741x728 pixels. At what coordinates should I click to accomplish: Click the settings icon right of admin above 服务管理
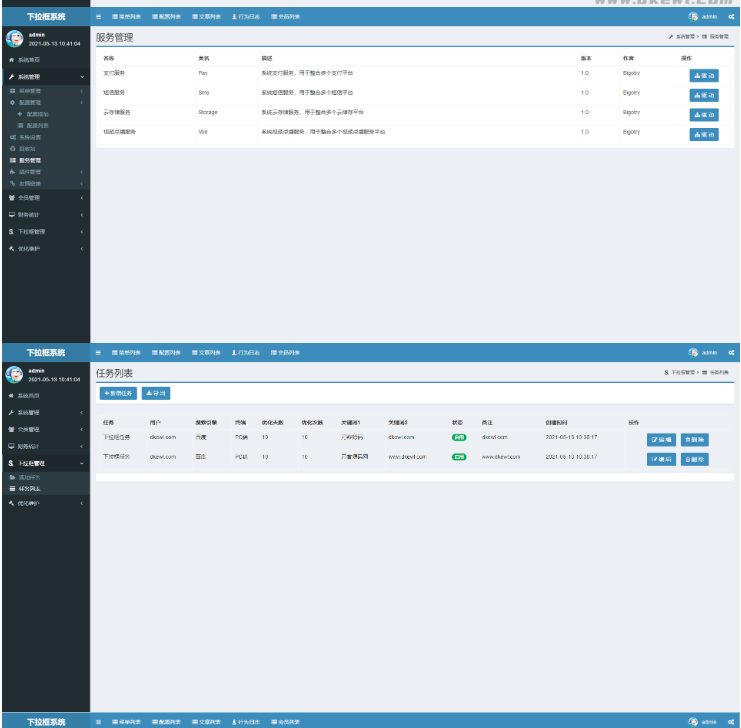point(731,18)
